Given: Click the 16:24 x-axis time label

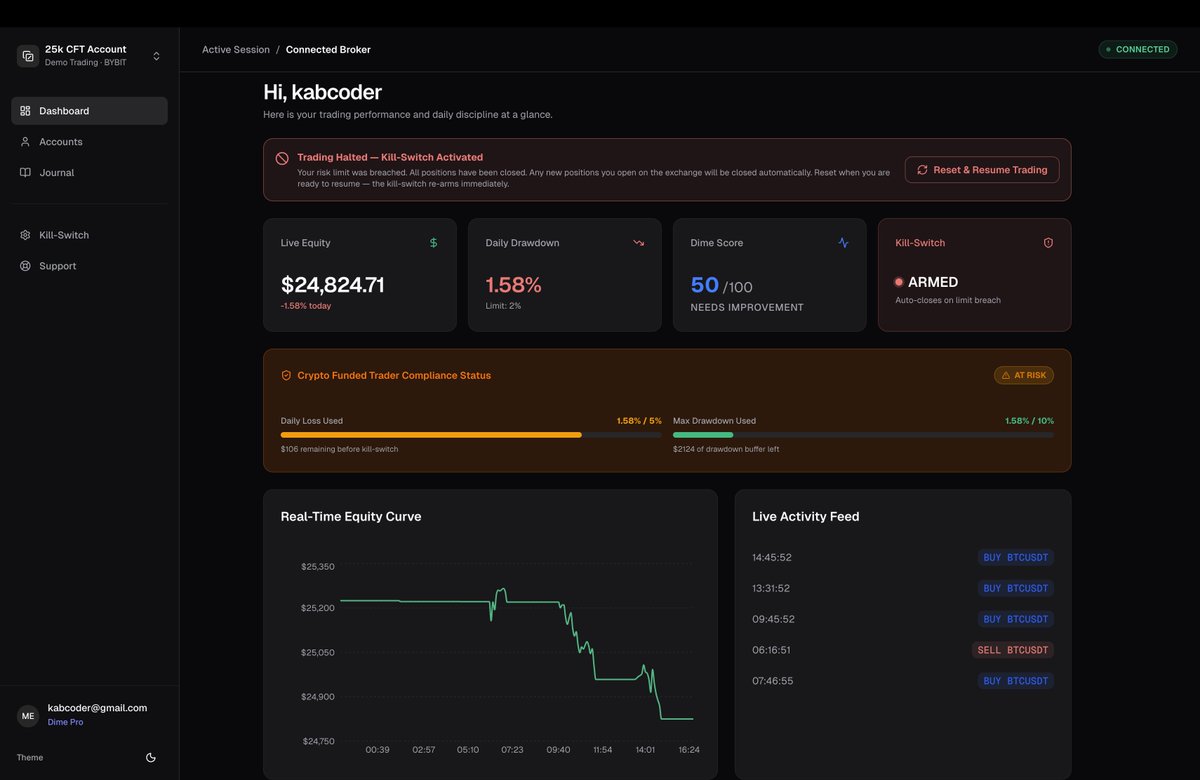Looking at the screenshot, I should click(x=689, y=750).
